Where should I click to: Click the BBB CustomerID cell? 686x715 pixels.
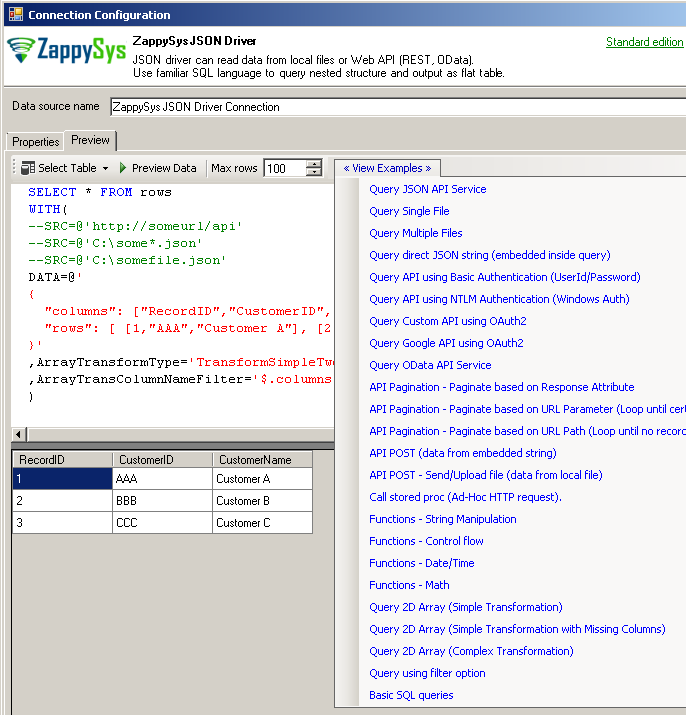[162, 501]
